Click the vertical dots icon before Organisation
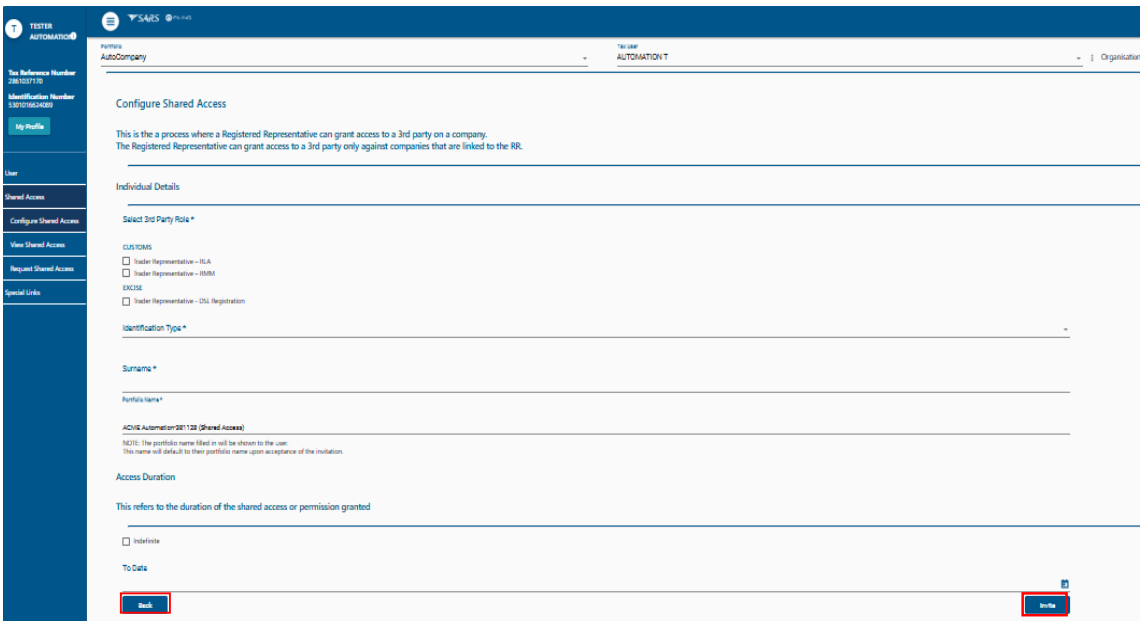1148x627 pixels. (x=1091, y=58)
